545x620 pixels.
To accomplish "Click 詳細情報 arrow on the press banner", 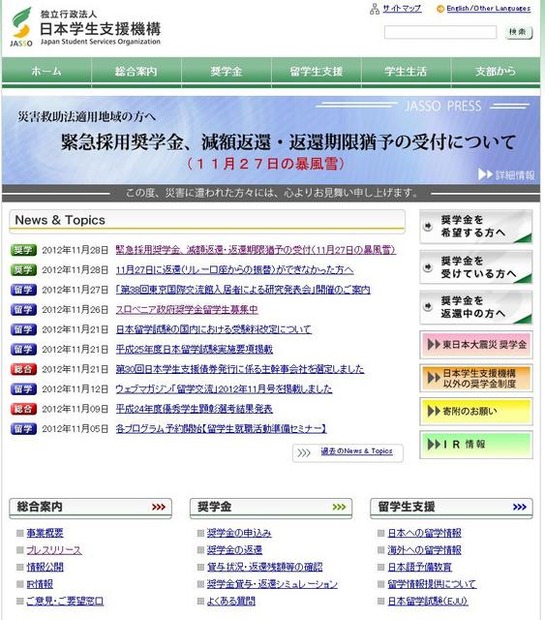I will point(506,174).
